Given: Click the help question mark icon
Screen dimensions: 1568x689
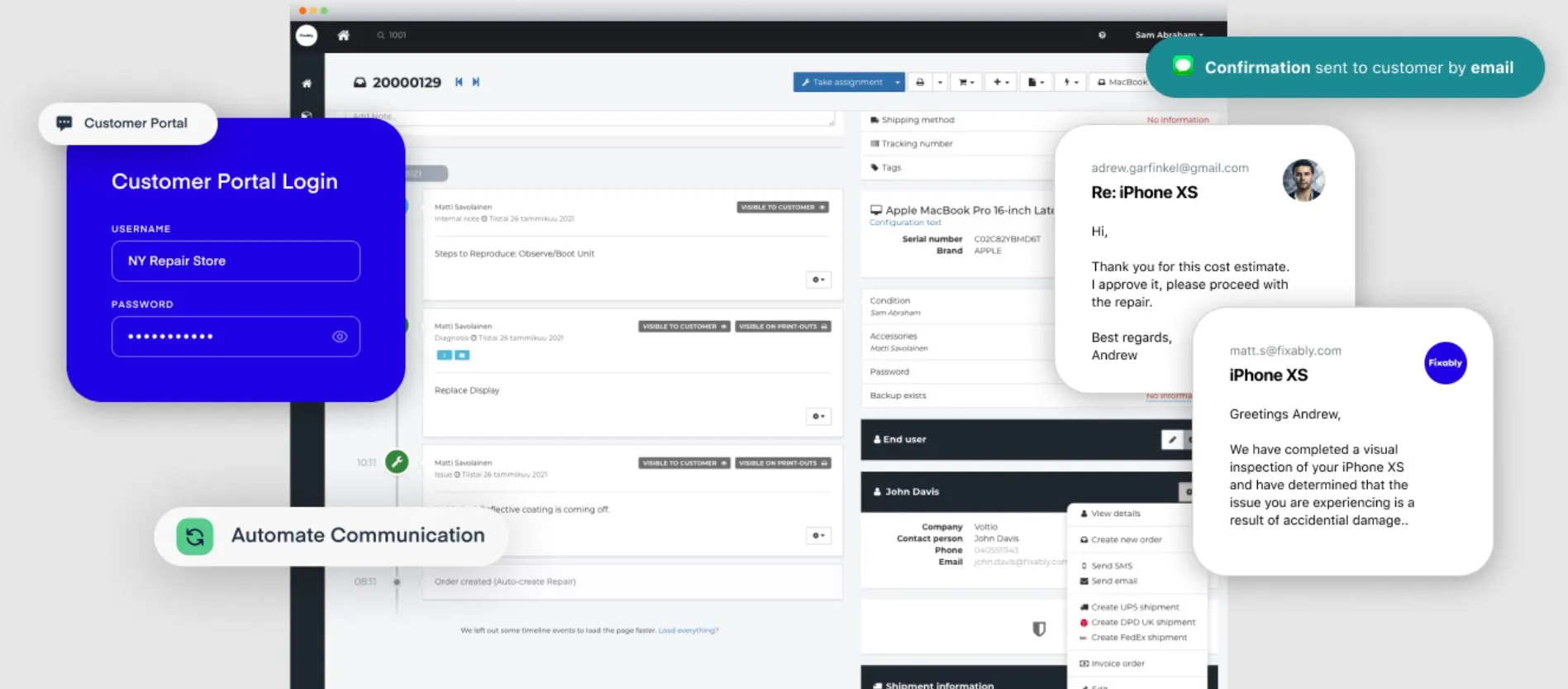Looking at the screenshot, I should pos(1102,35).
